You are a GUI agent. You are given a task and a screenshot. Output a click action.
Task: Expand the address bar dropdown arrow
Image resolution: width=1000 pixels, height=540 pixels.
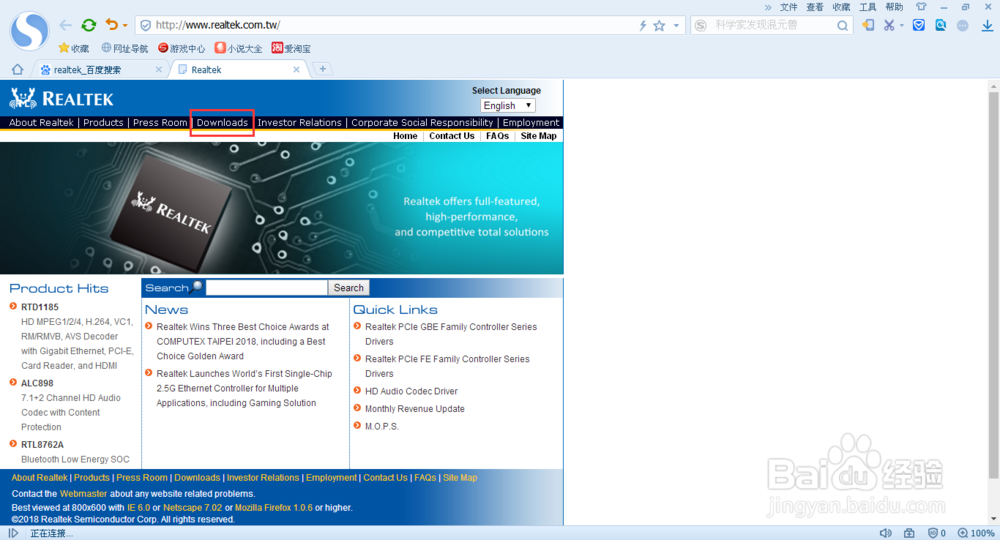coord(676,26)
